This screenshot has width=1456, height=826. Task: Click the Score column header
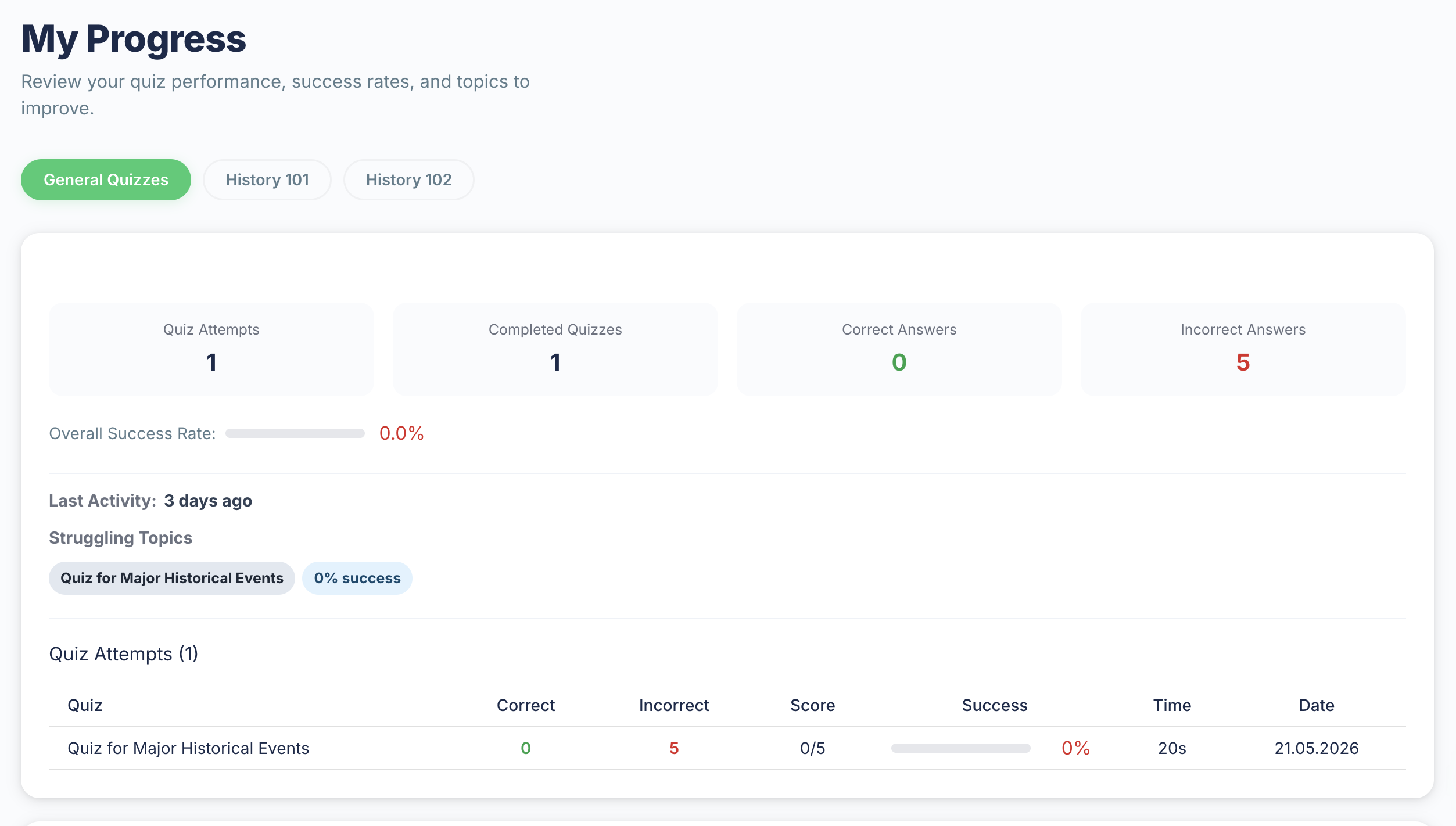coord(813,705)
